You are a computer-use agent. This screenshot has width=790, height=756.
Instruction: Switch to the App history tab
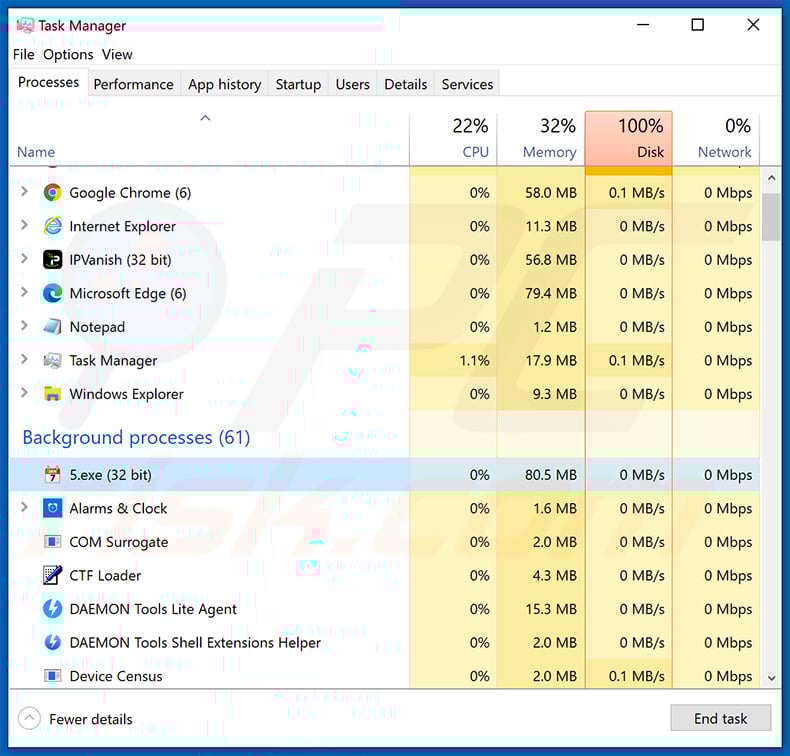pos(225,84)
